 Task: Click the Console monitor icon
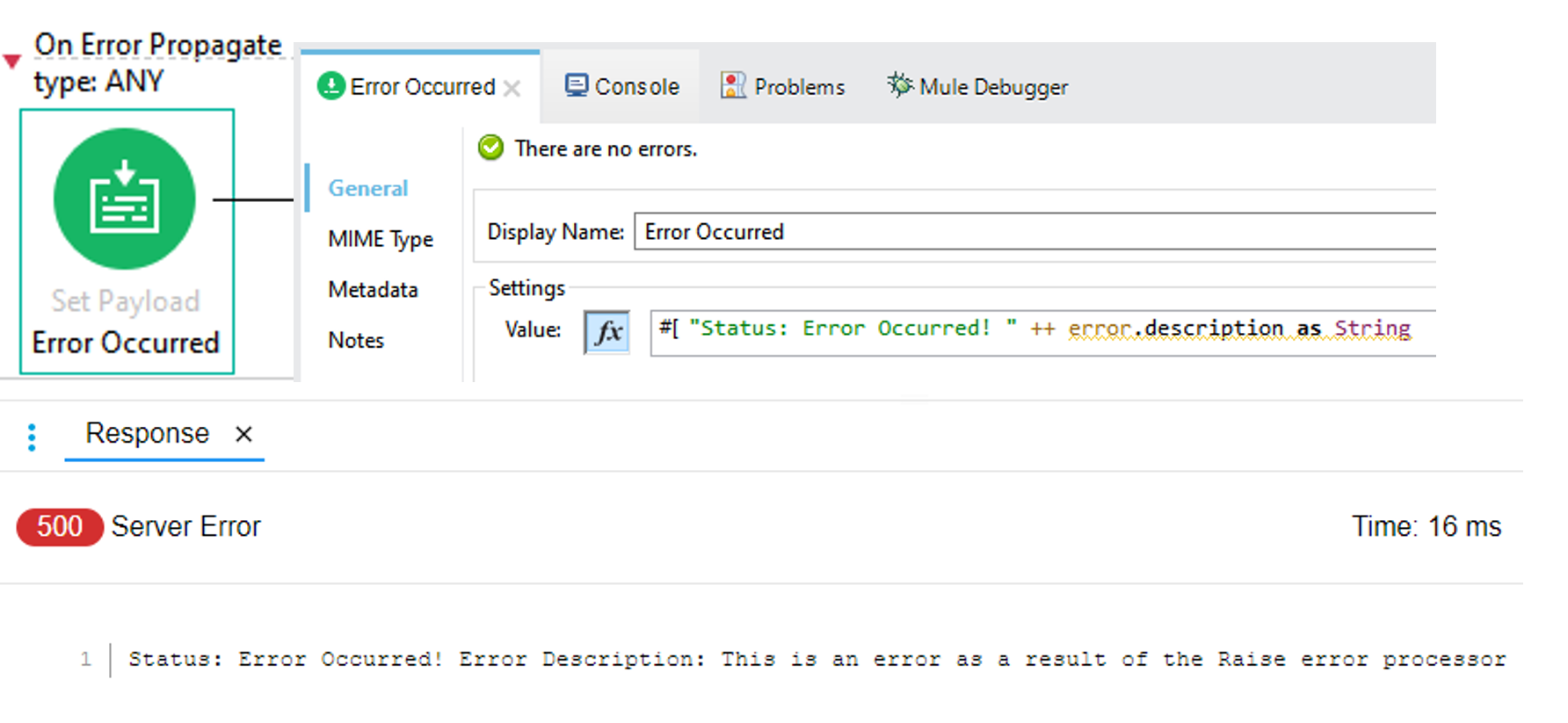pos(577,85)
